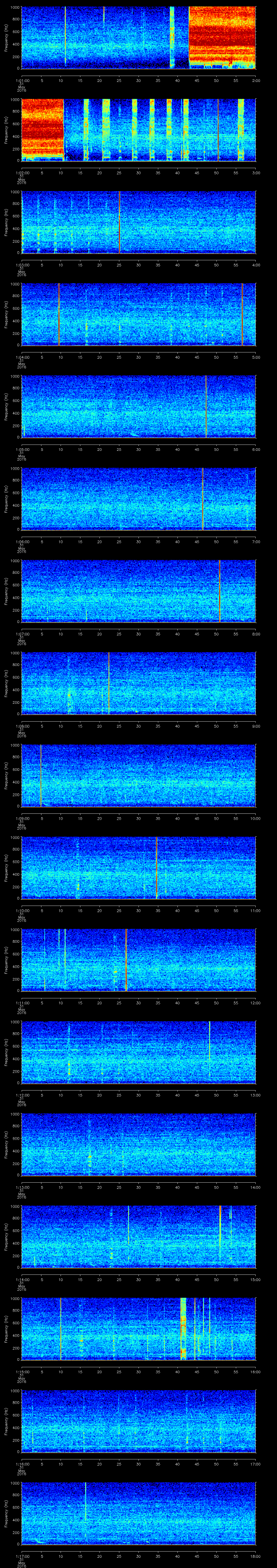Click the spectrogram panel starting at 1:01:00

[139, 38]
